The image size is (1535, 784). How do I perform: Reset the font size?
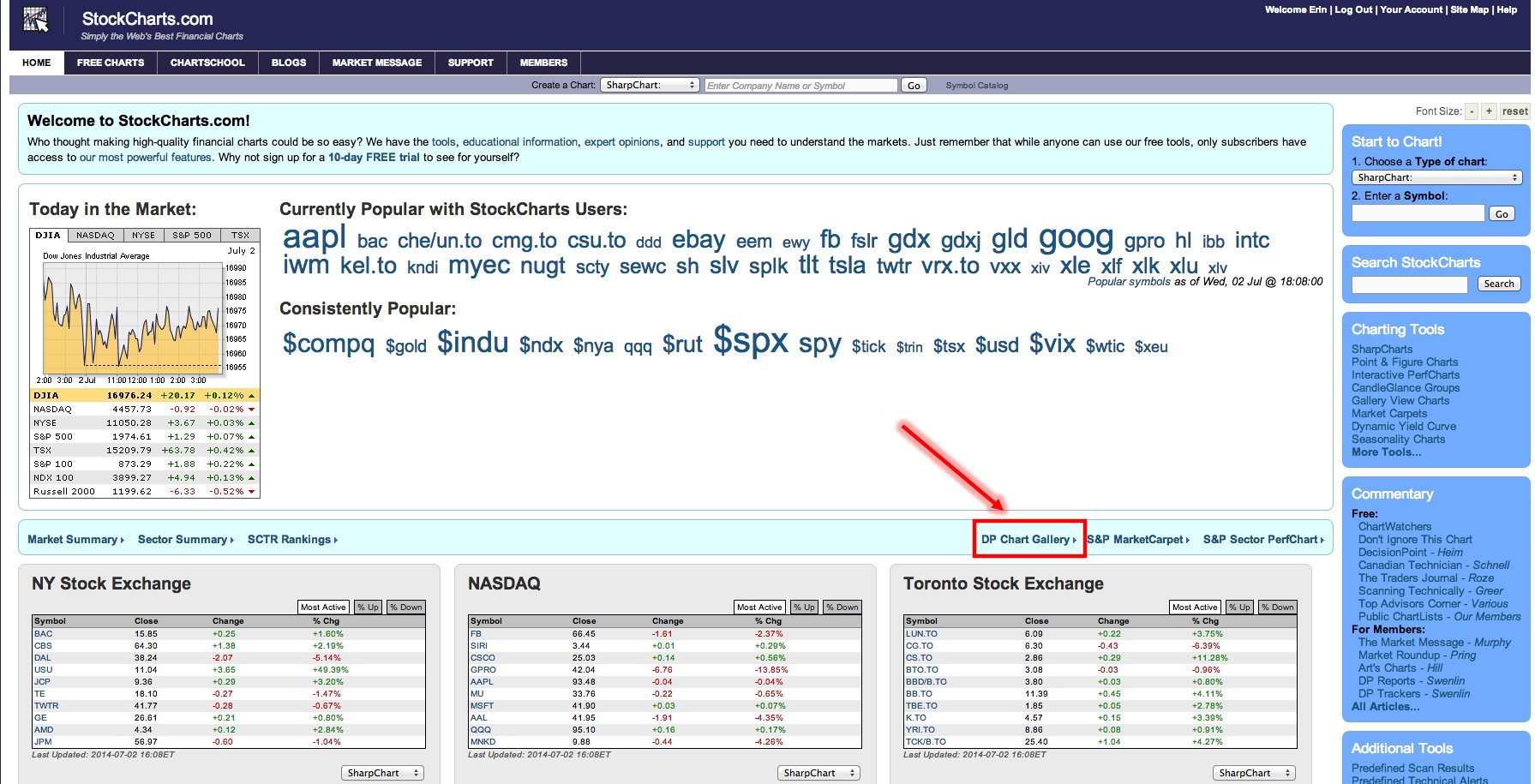click(1514, 111)
